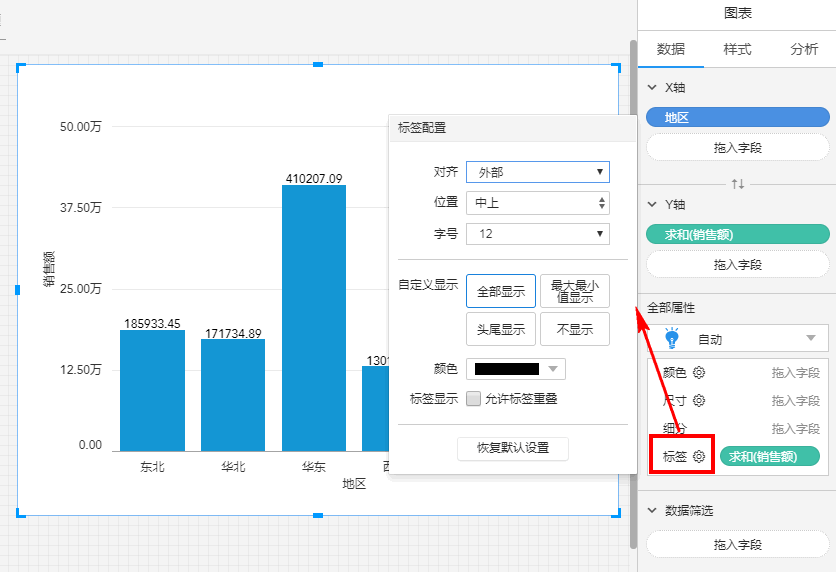Open the 标签 gear settings icon
836x572 pixels.
tap(699, 456)
